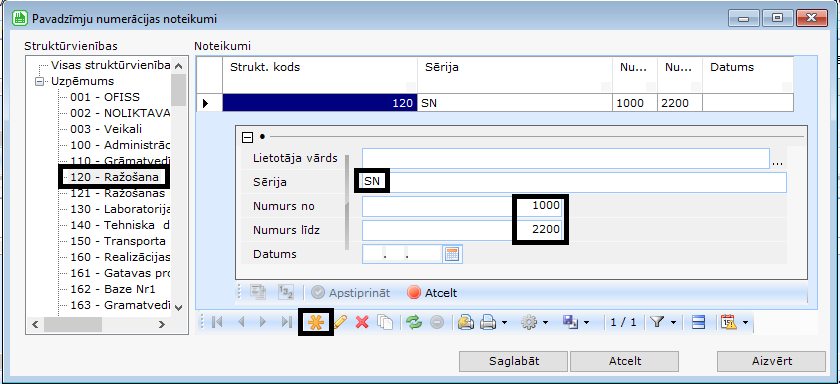Collapse the edit panel minus box
The image size is (840, 384).
point(248,137)
